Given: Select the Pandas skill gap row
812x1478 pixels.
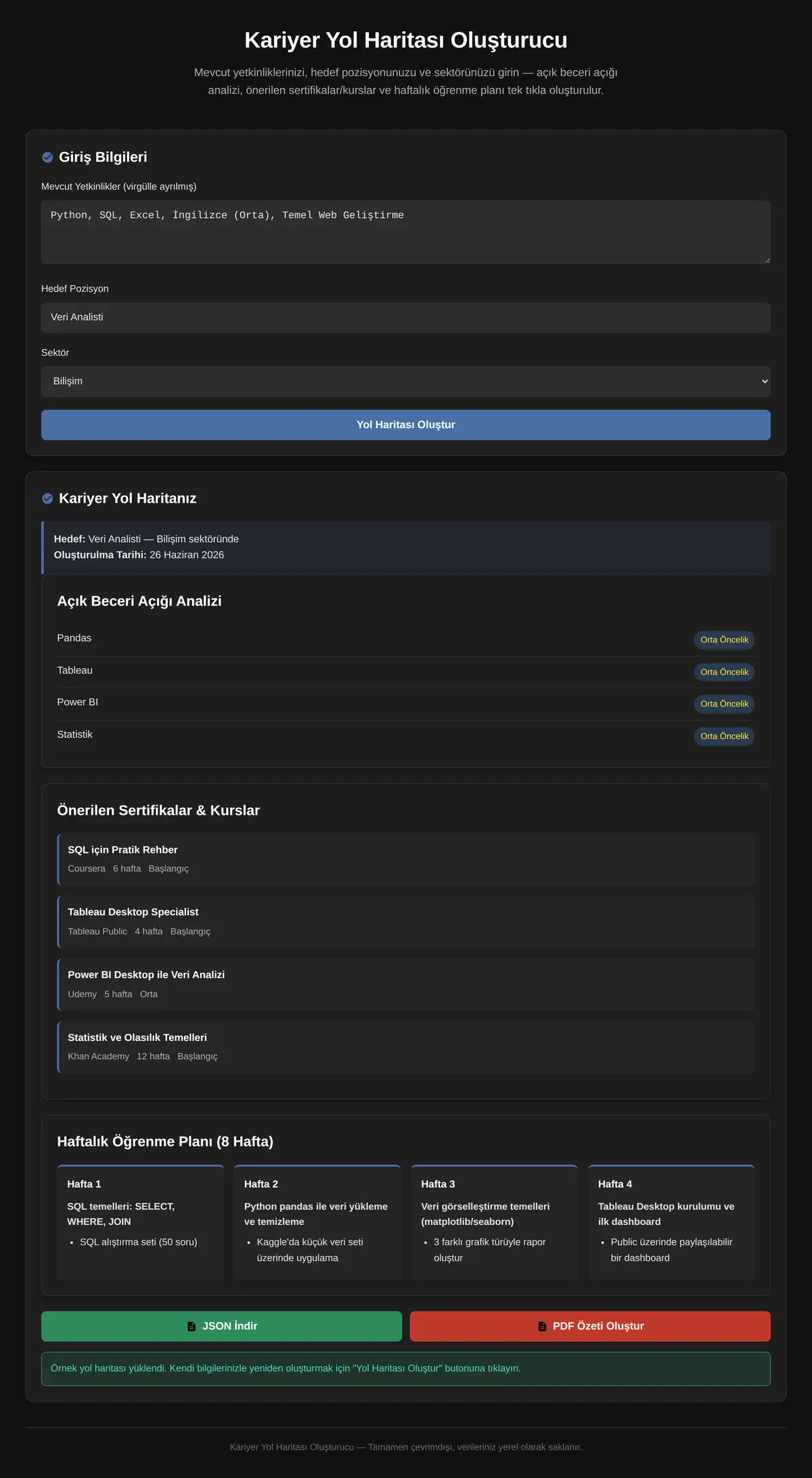Looking at the screenshot, I should coord(406,640).
